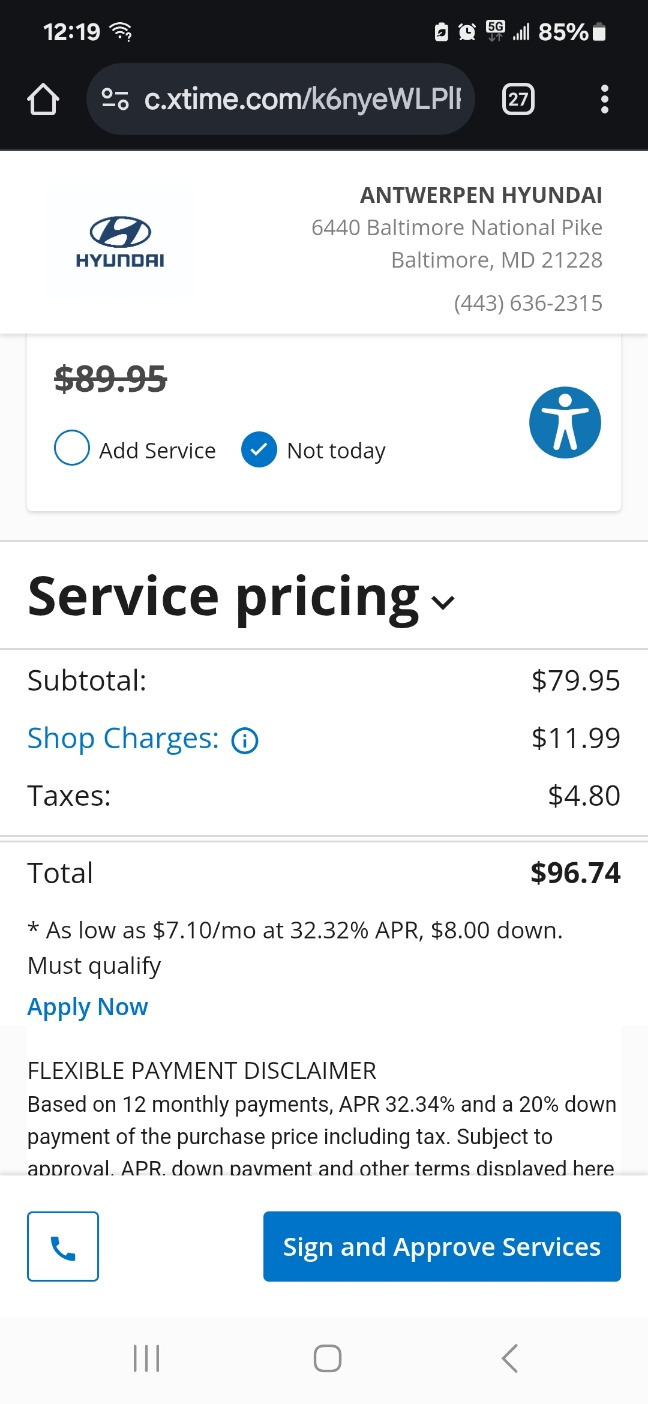Open the site info icon in address bar

click(115, 99)
